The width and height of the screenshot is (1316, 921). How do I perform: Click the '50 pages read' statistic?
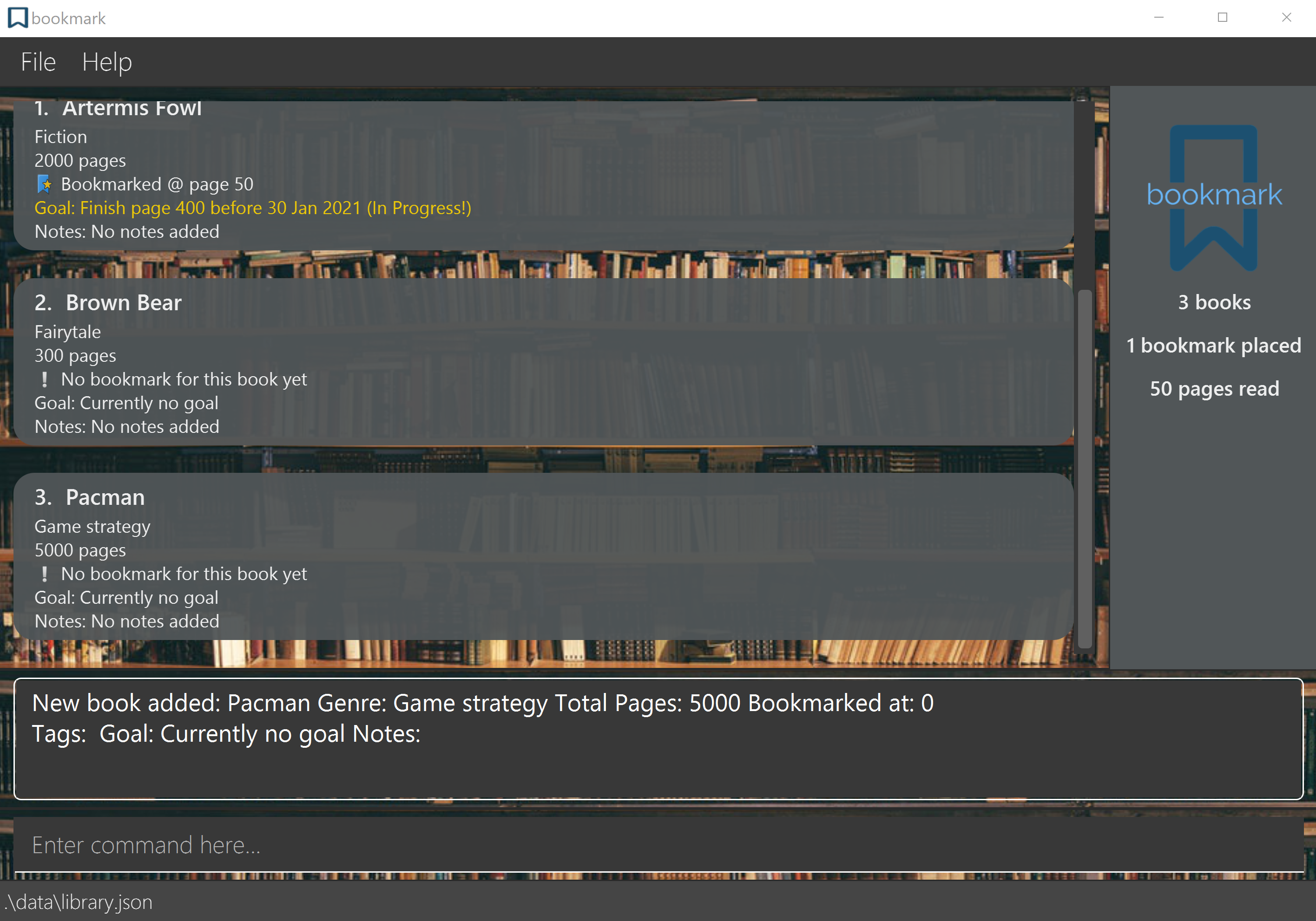pyautogui.click(x=1214, y=389)
